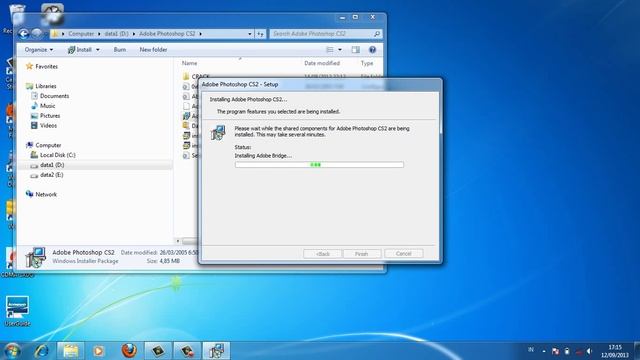Expand the crumb arrow after Computer

click(99, 34)
